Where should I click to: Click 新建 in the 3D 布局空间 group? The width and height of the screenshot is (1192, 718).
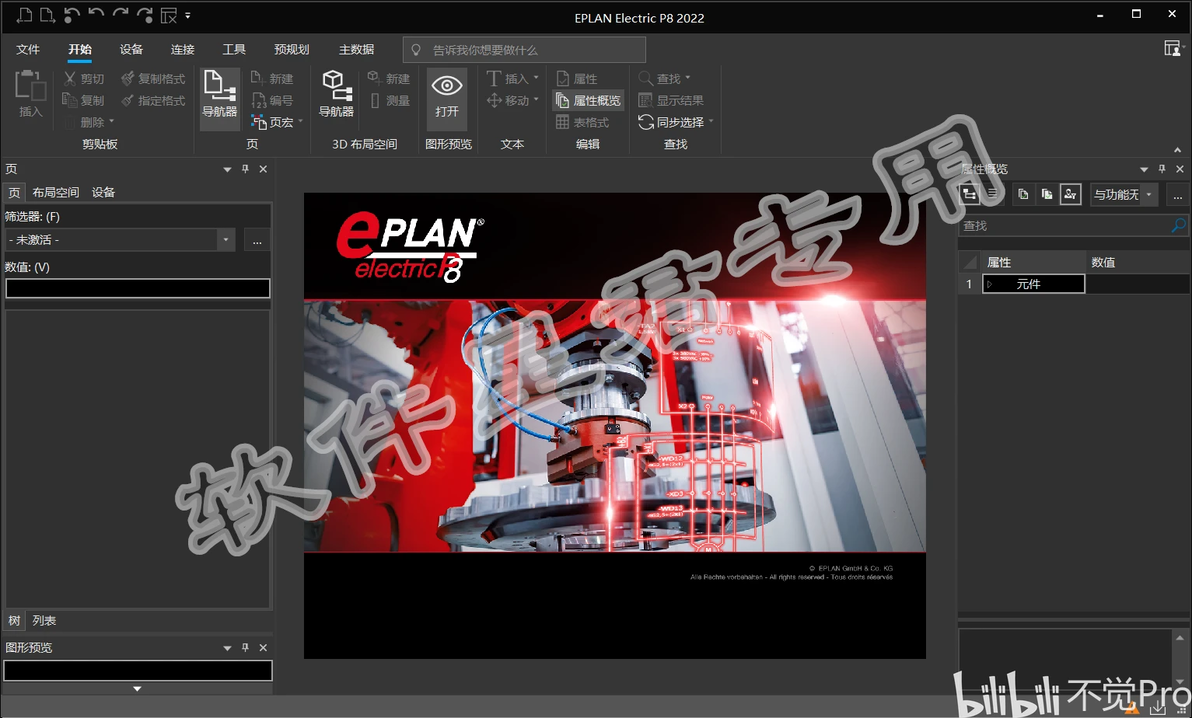coord(388,78)
